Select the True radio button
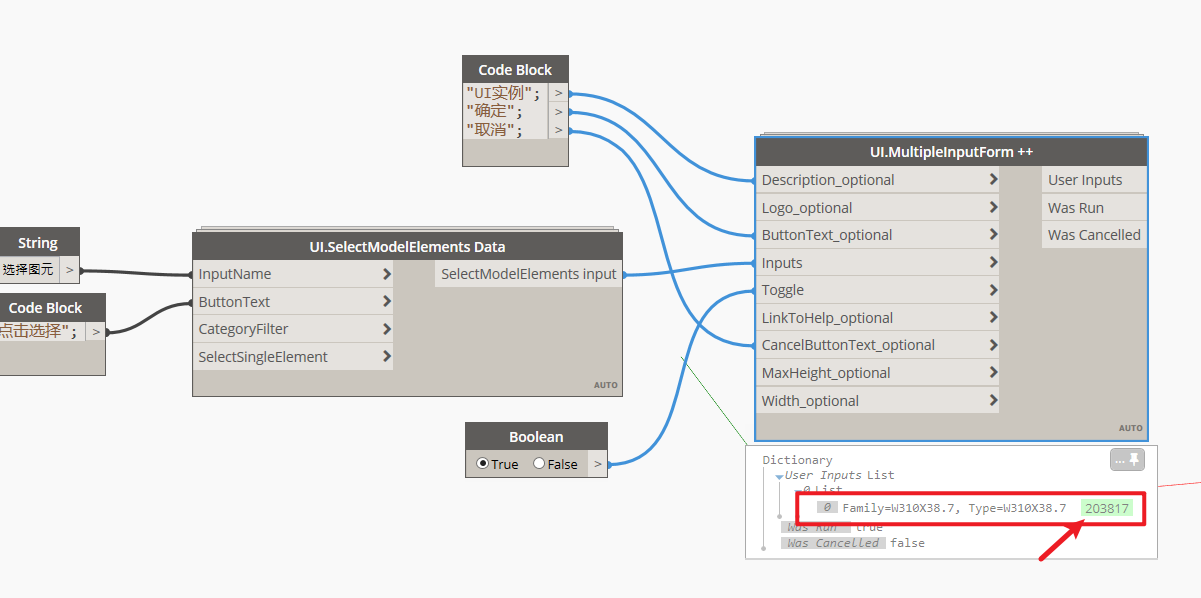 pyautogui.click(x=484, y=463)
